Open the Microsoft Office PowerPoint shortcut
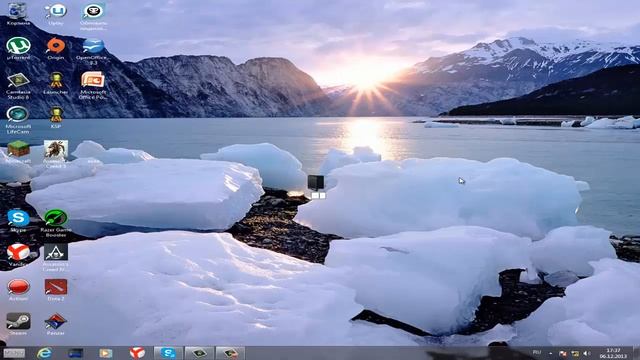The height and width of the screenshot is (360, 640). [93, 86]
